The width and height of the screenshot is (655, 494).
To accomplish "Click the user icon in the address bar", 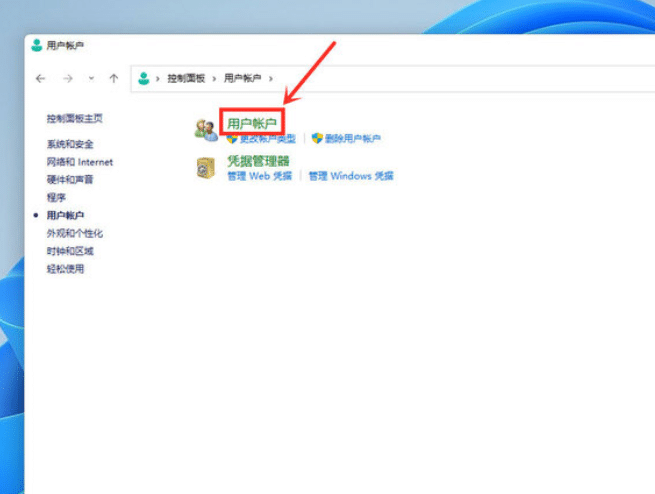I will point(144,79).
